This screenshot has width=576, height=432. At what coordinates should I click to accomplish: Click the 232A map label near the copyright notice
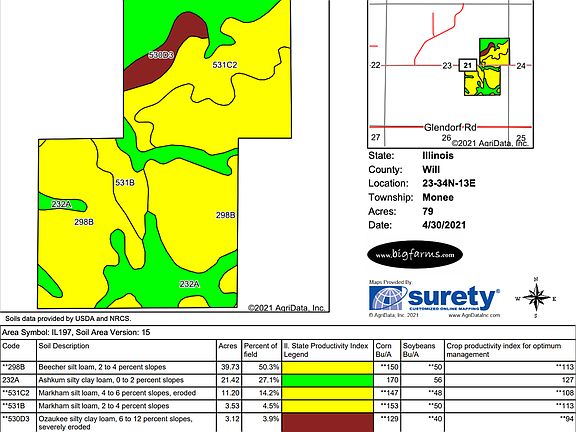coord(190,284)
